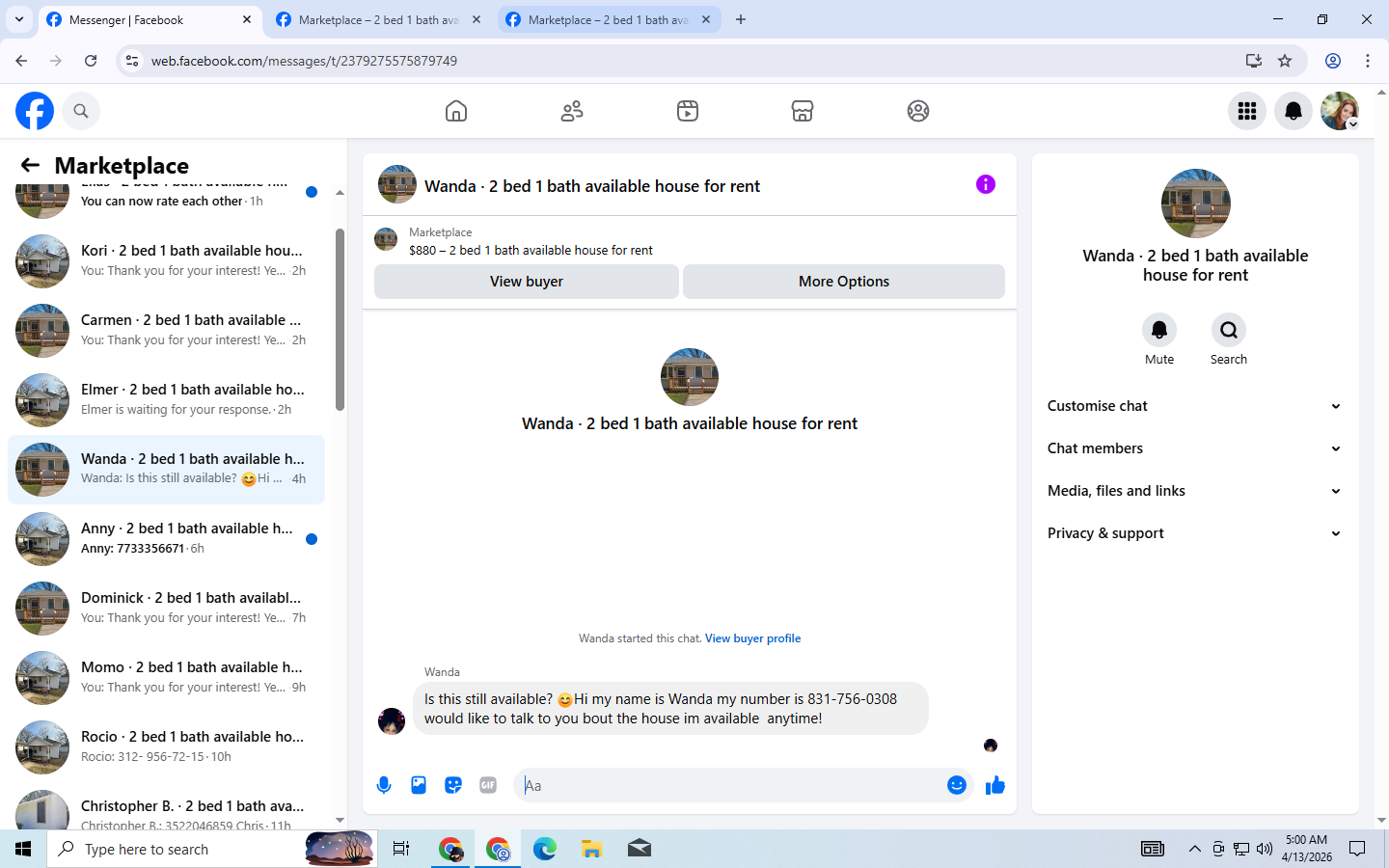Open the Friends icon in top navigation

click(572, 111)
